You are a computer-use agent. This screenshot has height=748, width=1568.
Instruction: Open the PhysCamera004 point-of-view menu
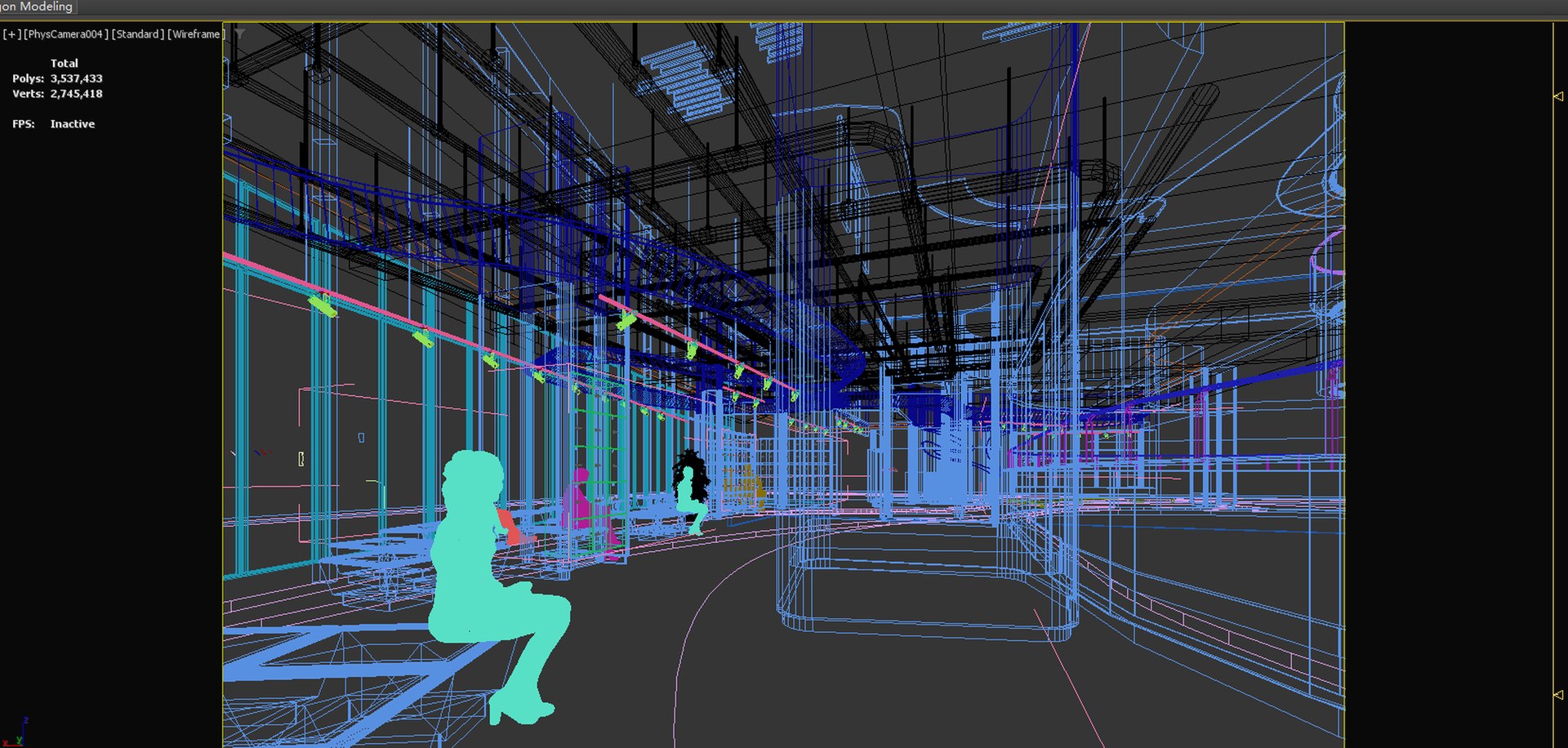pos(65,34)
